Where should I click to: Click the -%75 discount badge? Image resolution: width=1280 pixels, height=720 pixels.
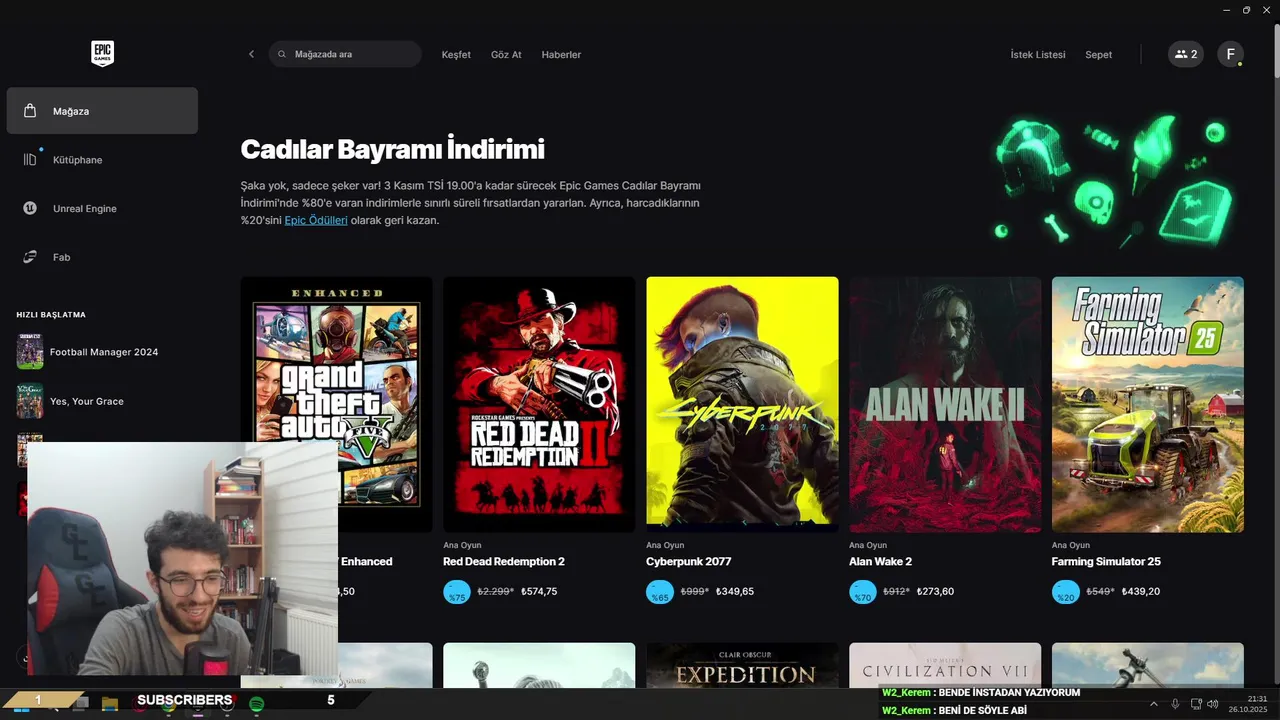point(456,592)
